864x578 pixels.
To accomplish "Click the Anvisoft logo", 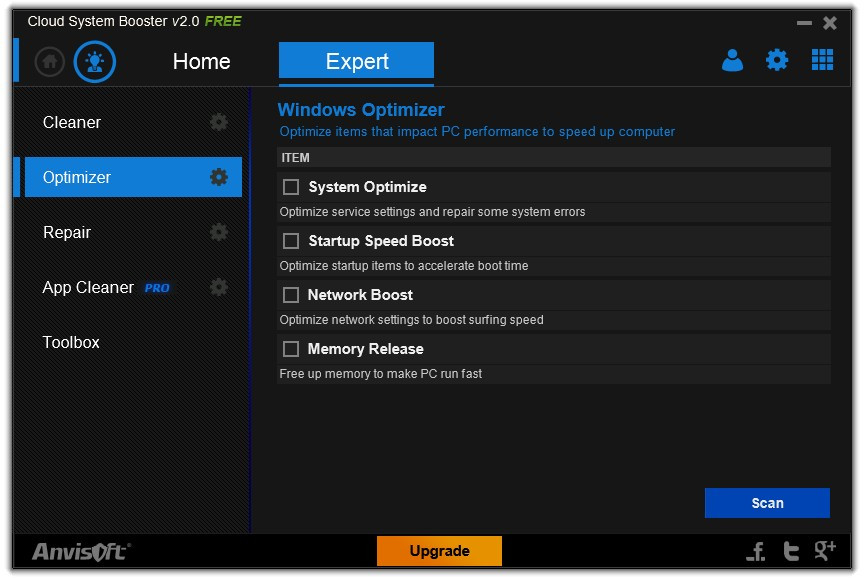I will pos(81,552).
